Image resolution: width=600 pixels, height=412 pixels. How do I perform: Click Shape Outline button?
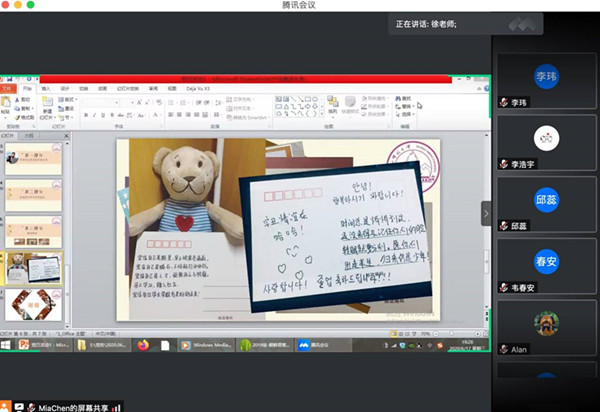coord(374,106)
